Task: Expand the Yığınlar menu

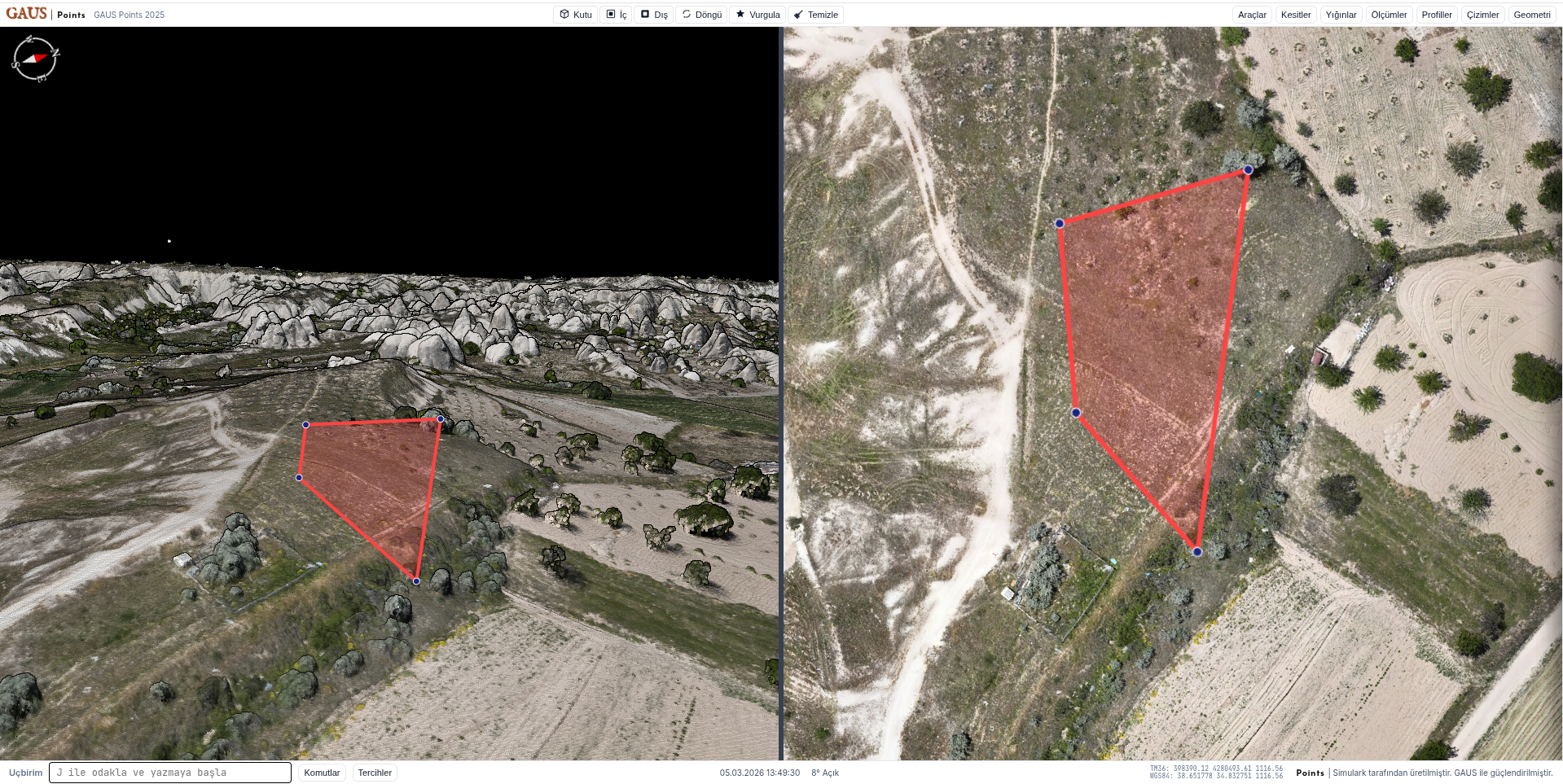Action: coord(1341,15)
